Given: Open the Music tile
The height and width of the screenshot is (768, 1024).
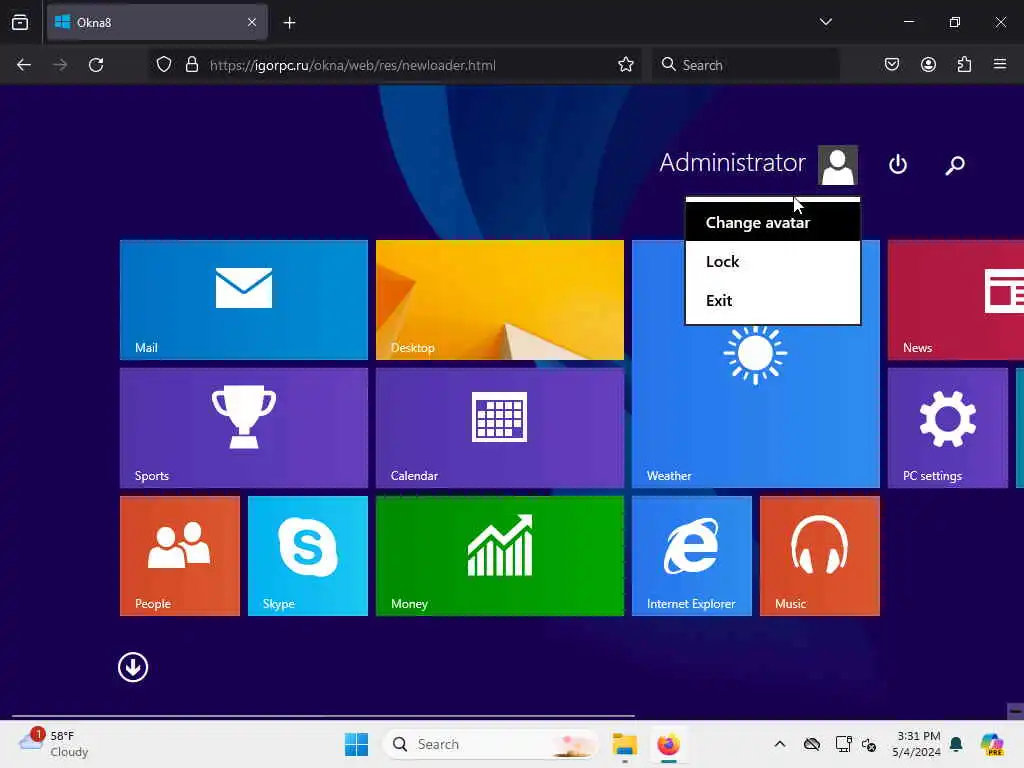Looking at the screenshot, I should coord(820,556).
